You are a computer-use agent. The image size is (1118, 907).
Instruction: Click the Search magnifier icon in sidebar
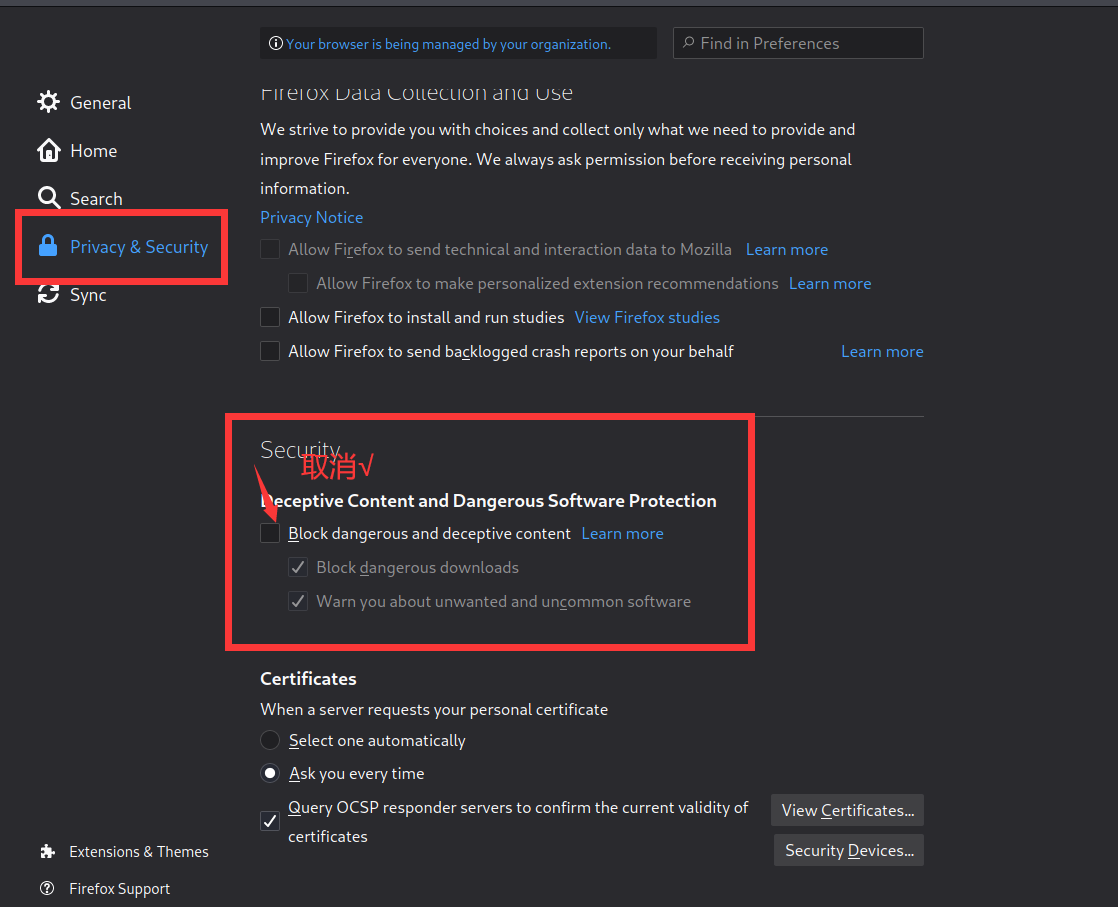pyautogui.click(x=48, y=198)
